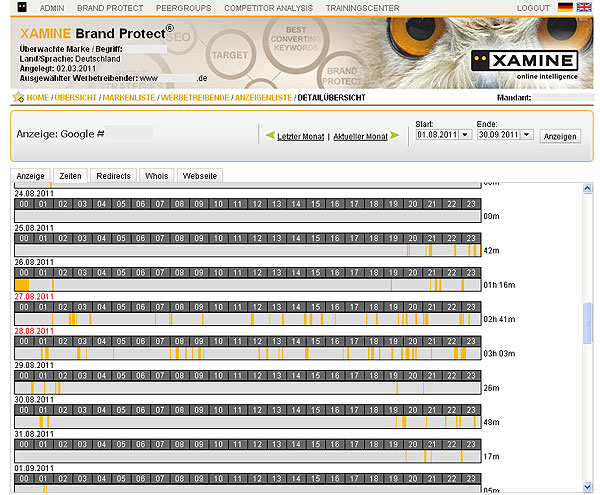Image resolution: width=600 pixels, height=495 pixels.
Task: Open the TRAININGSCENTER menu
Action: (363, 8)
